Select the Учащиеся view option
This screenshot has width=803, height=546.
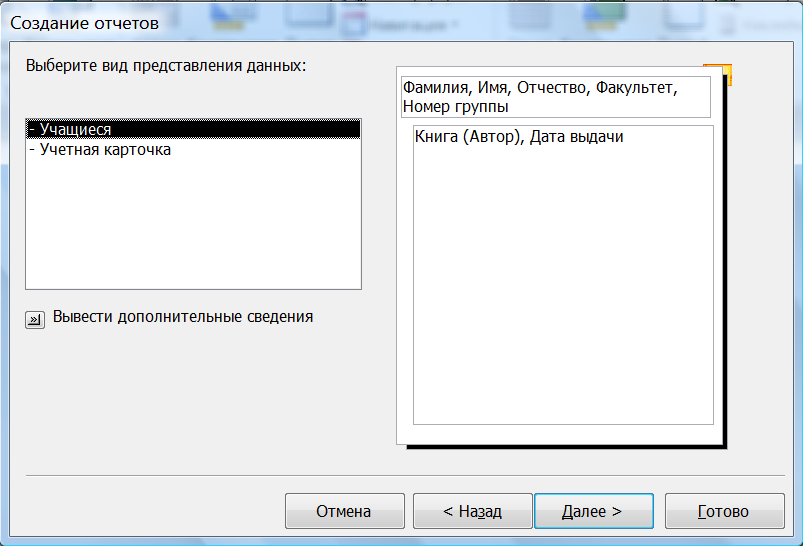click(193, 129)
